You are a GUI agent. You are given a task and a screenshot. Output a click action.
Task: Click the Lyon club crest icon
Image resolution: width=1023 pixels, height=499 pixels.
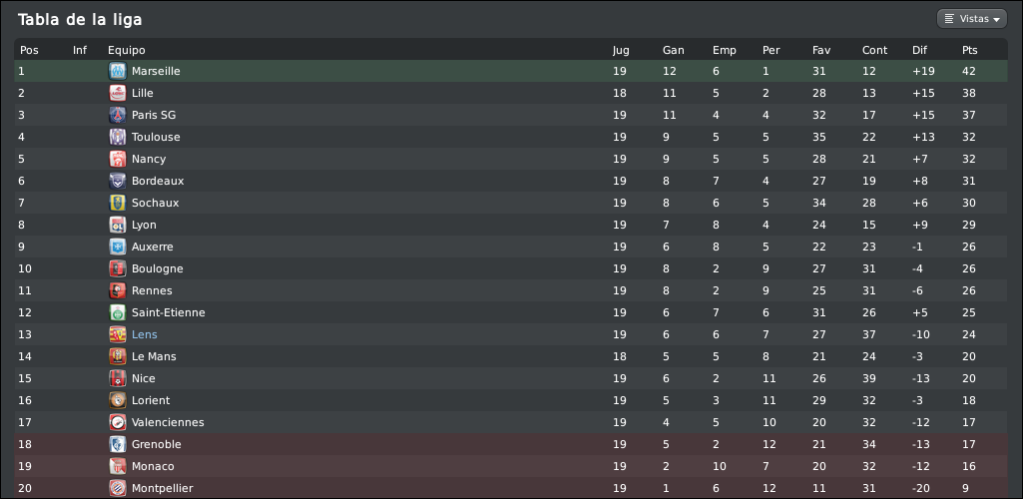point(117,225)
